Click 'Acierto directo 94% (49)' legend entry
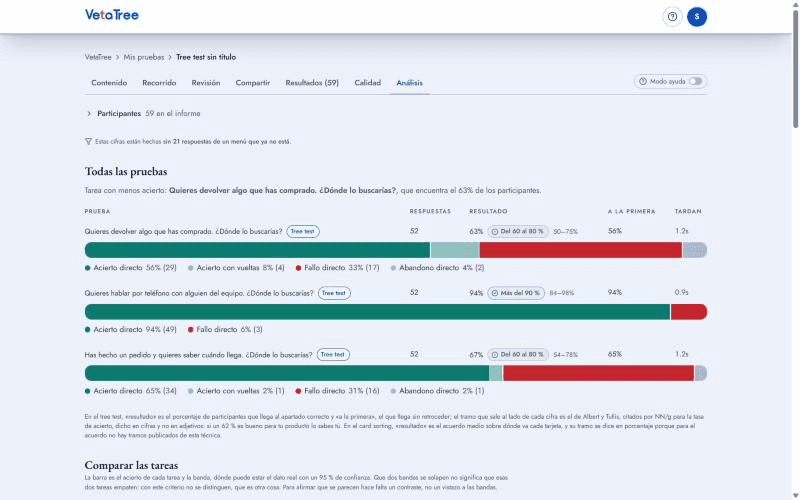Viewport: 800px width, 500px height. (x=131, y=330)
